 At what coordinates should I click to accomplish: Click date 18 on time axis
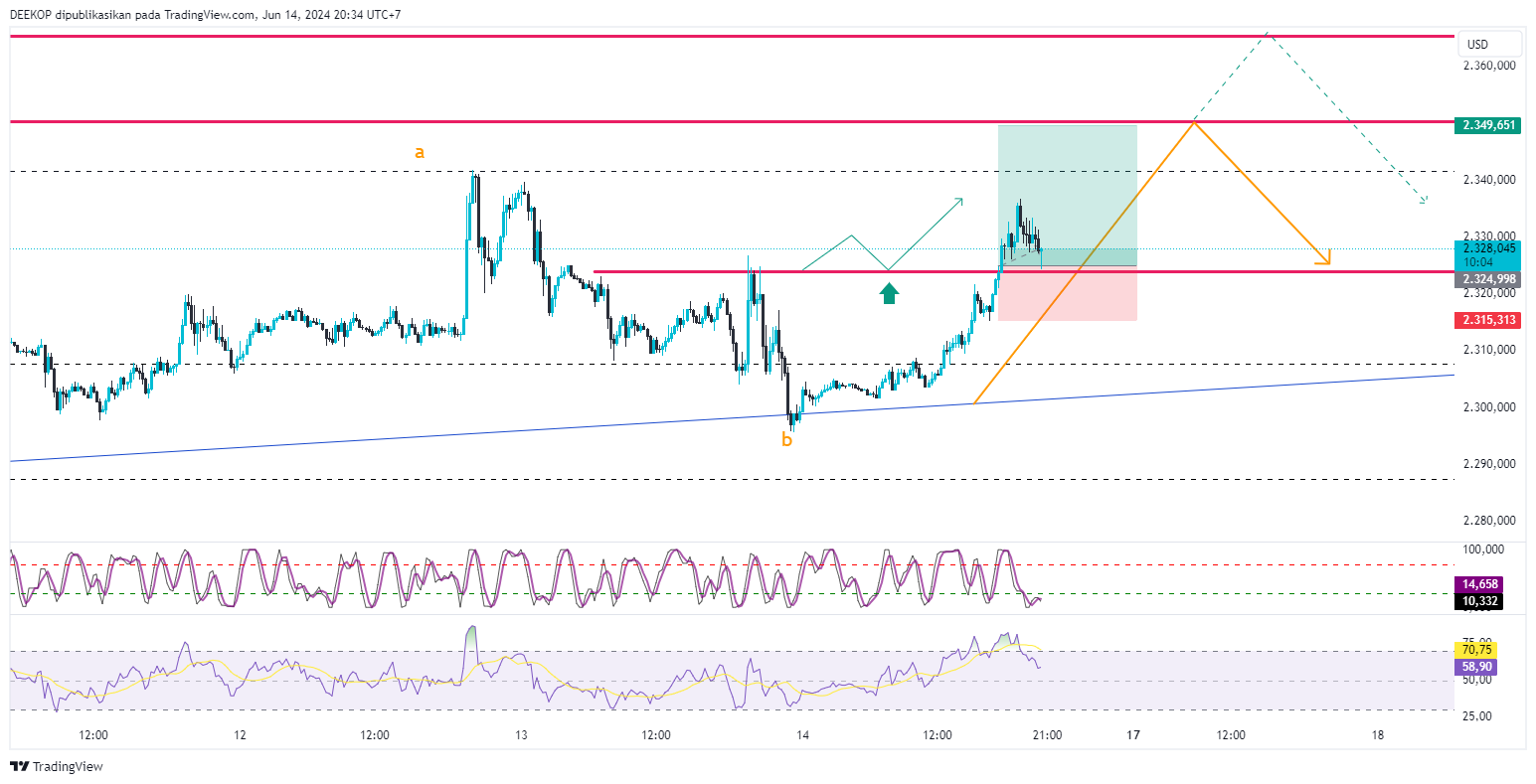point(1377,735)
